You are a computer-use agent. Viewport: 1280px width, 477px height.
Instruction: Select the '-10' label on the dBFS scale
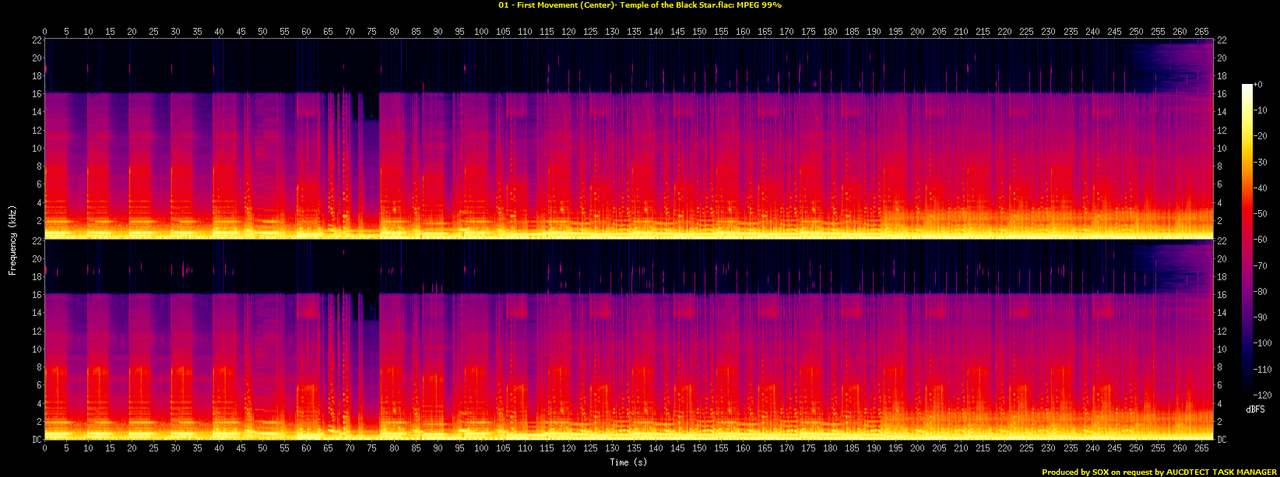(x=1262, y=110)
